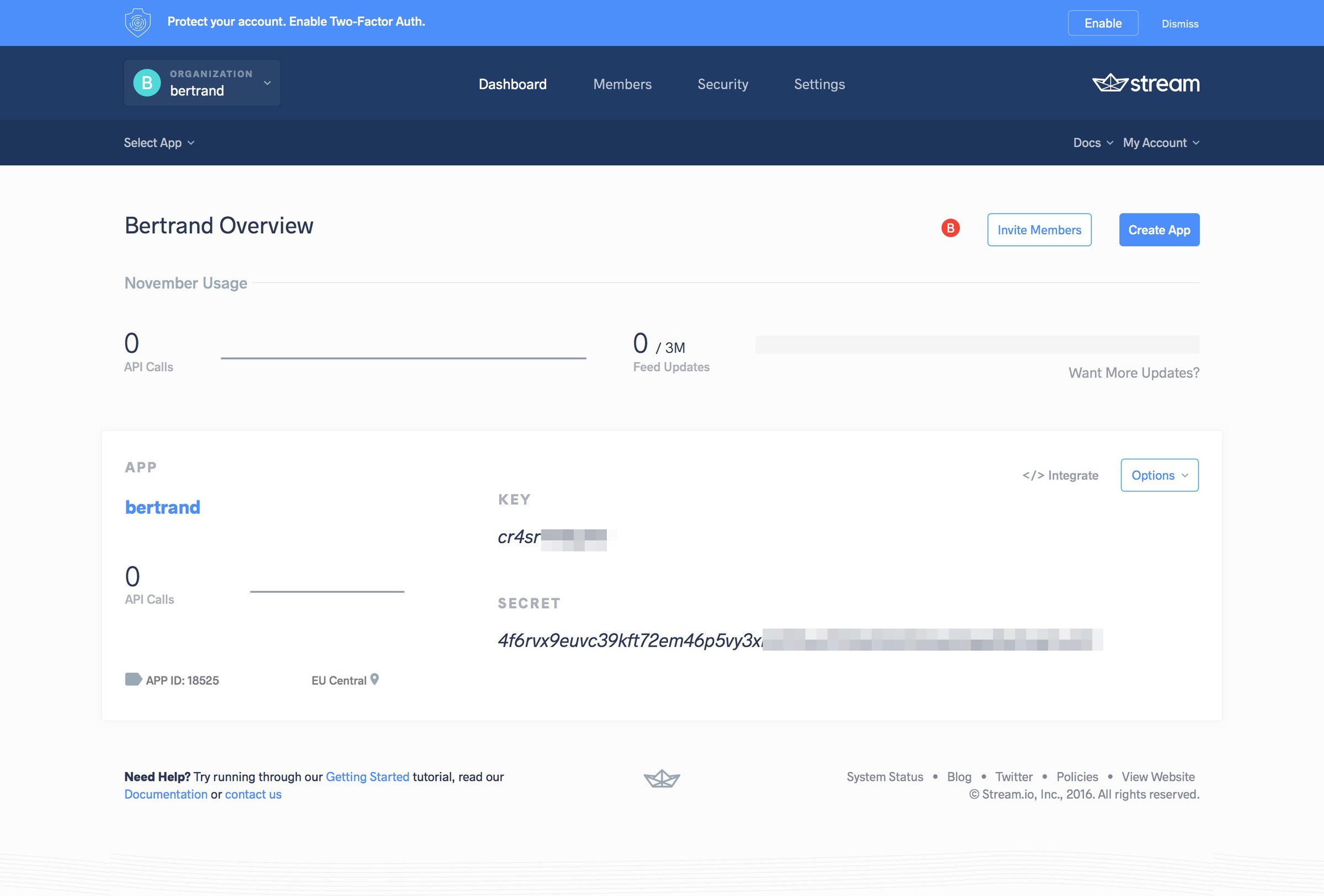Open the Integrate code link
This screenshot has height=896, width=1324.
(x=1060, y=475)
